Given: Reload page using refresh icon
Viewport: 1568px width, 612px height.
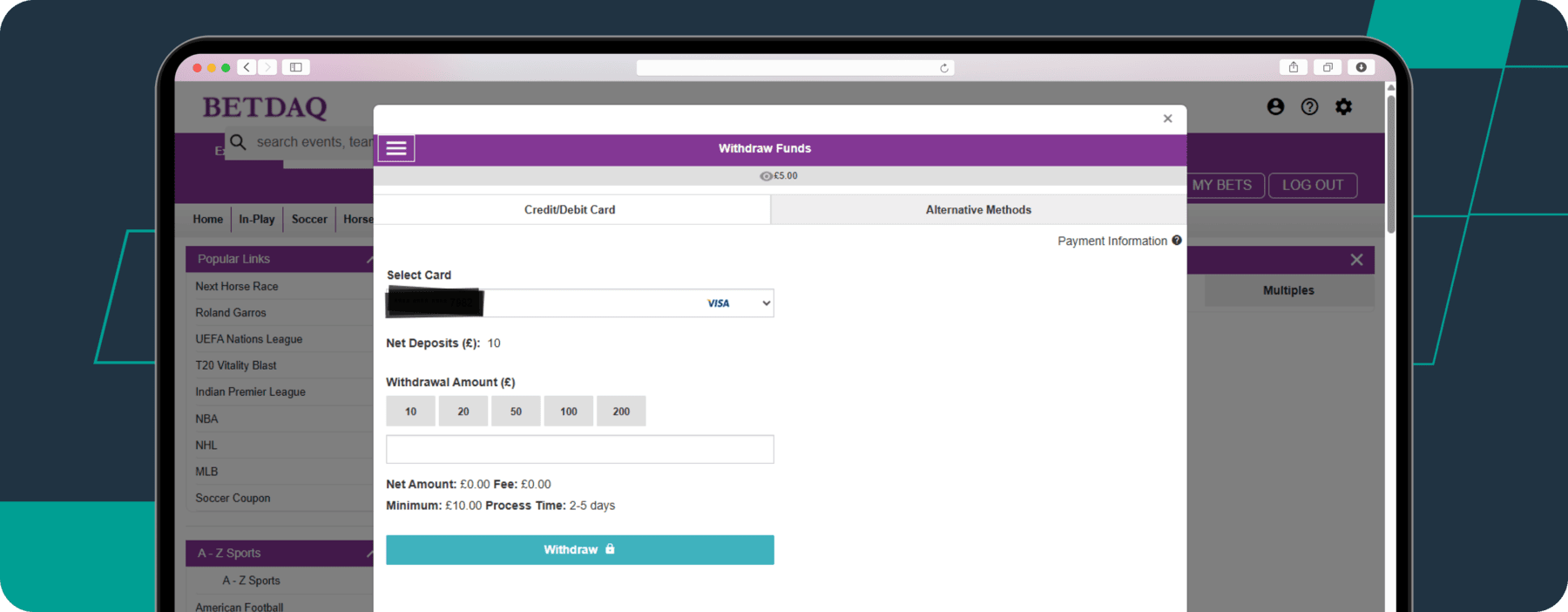Looking at the screenshot, I should pos(943,68).
